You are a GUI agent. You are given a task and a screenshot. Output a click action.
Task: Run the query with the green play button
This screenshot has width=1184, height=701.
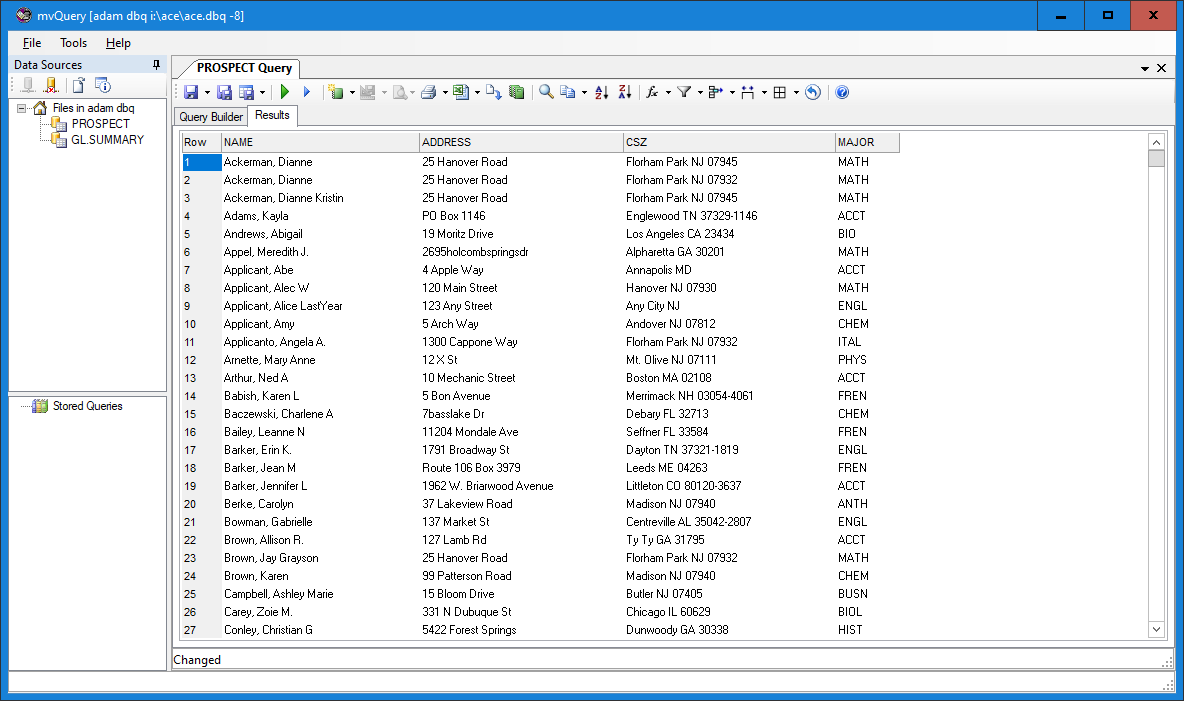pyautogui.click(x=285, y=92)
